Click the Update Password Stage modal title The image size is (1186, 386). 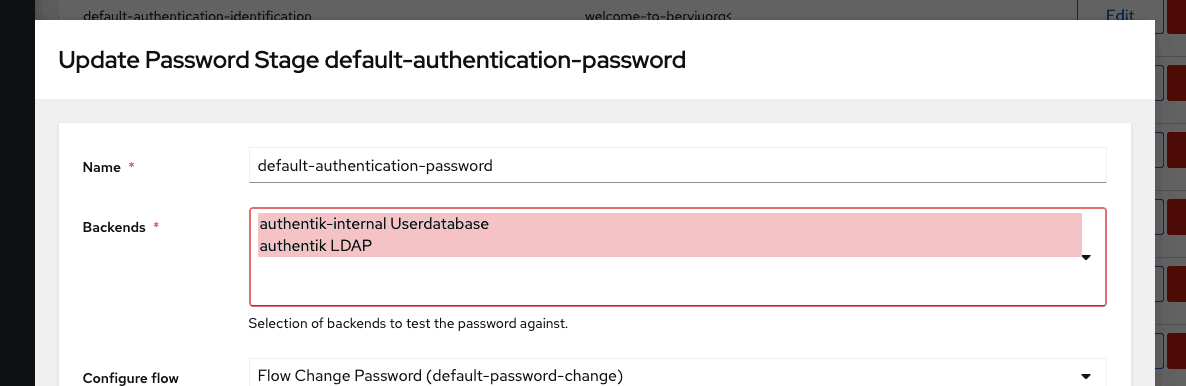click(372, 59)
